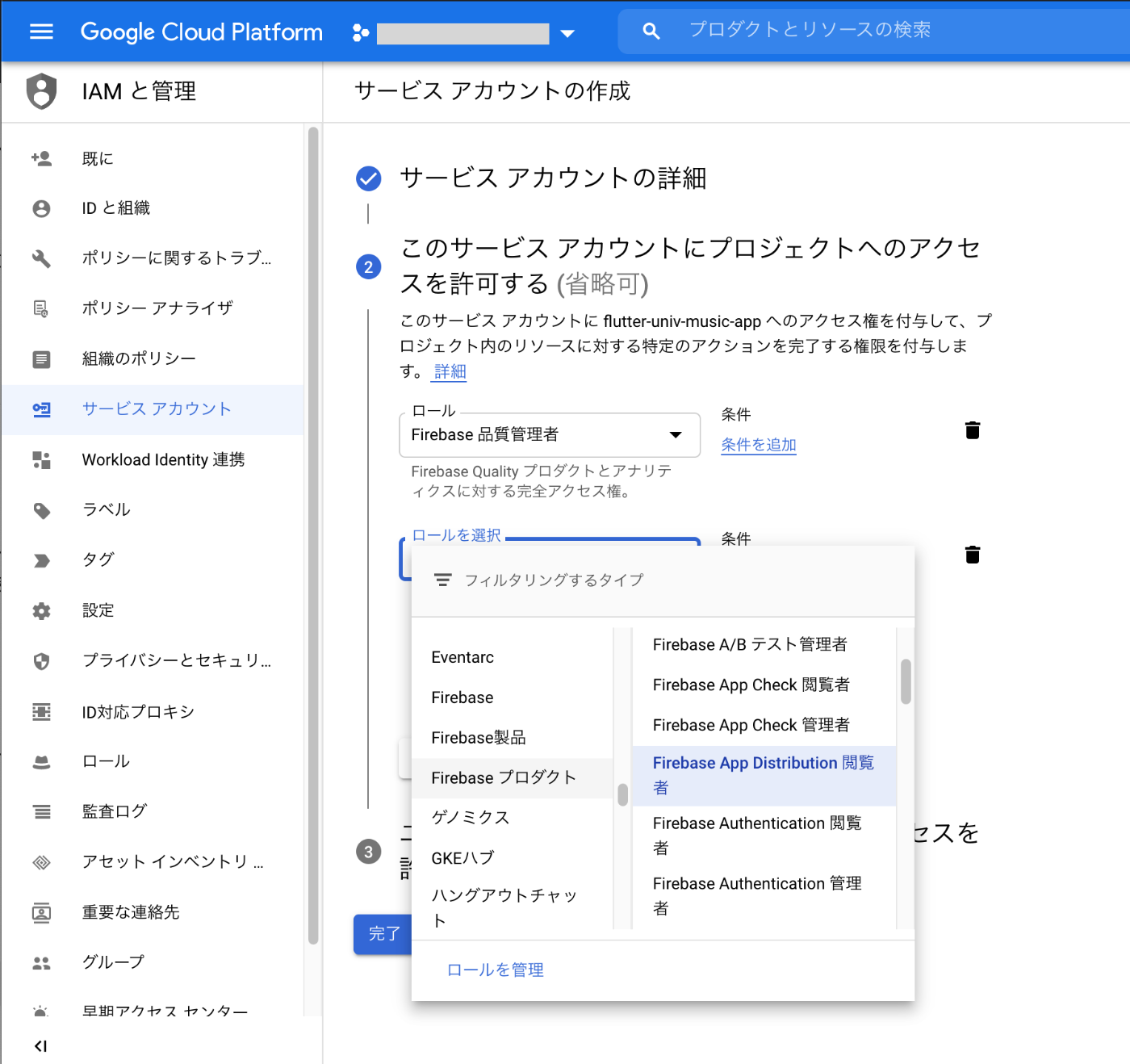This screenshot has height=1064, width=1130.
Task: Select the ゲノミクス role category
Action: click(513, 818)
